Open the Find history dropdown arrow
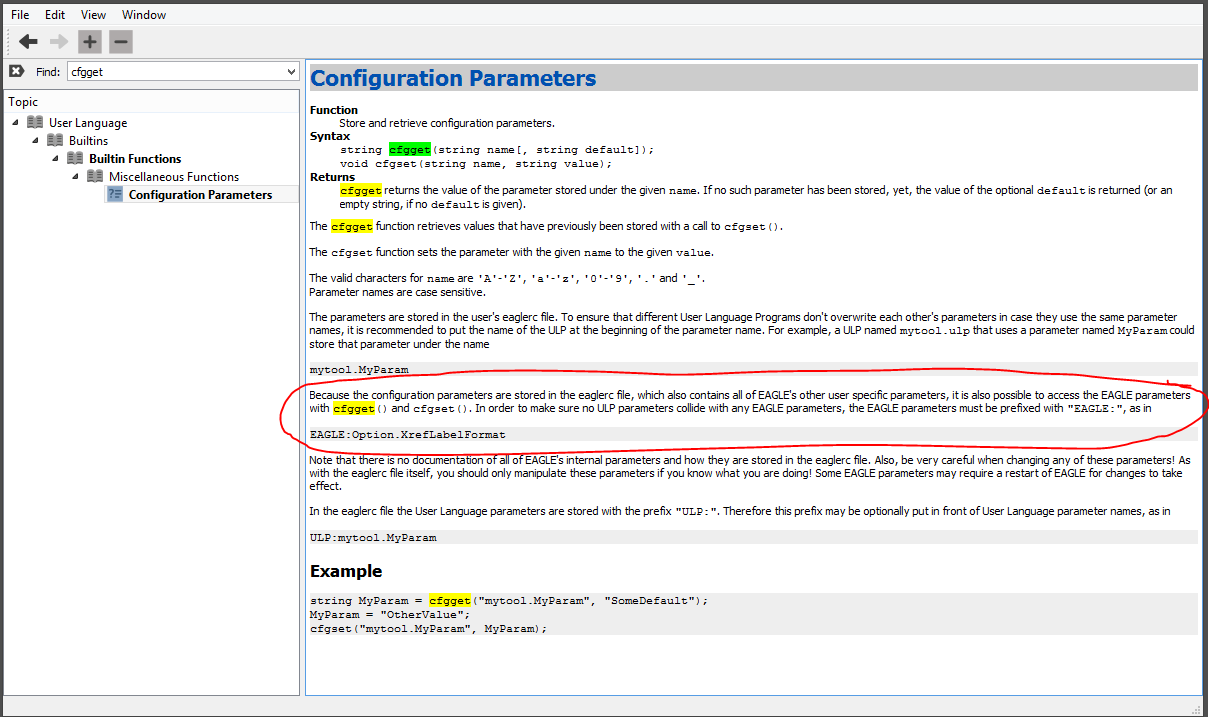1209x717 pixels. tap(291, 72)
